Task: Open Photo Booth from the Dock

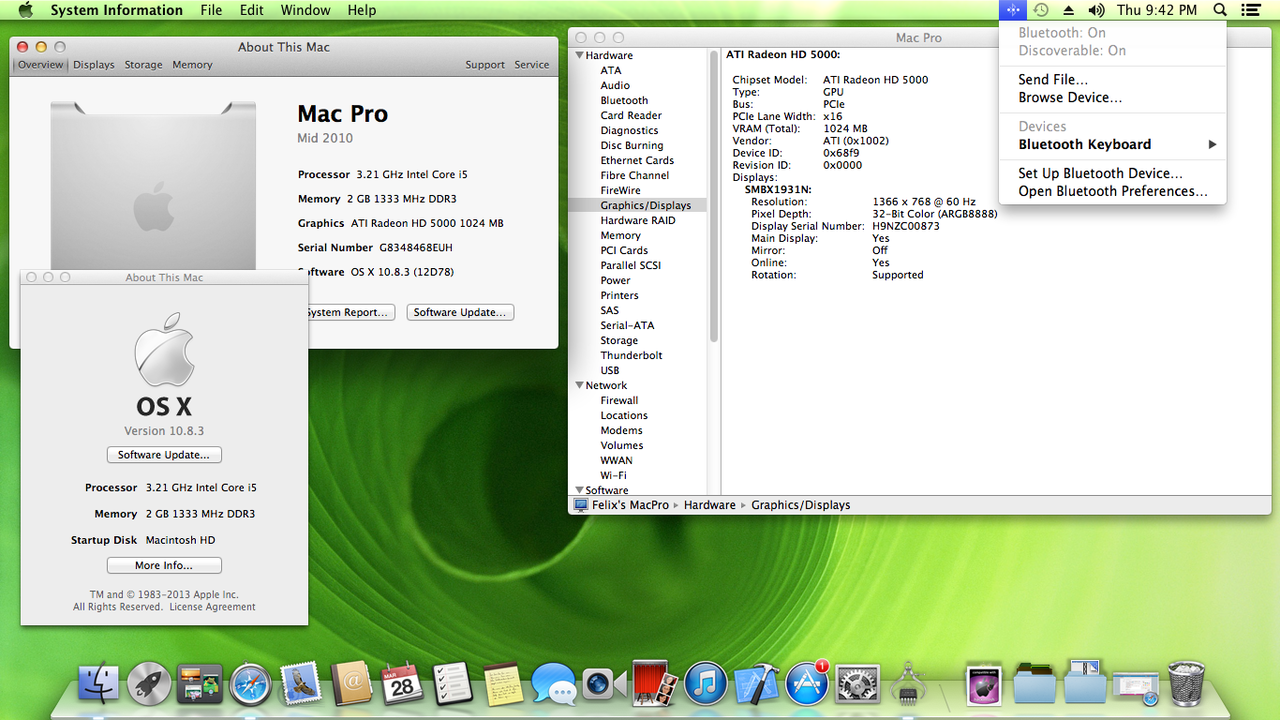Action: point(656,683)
